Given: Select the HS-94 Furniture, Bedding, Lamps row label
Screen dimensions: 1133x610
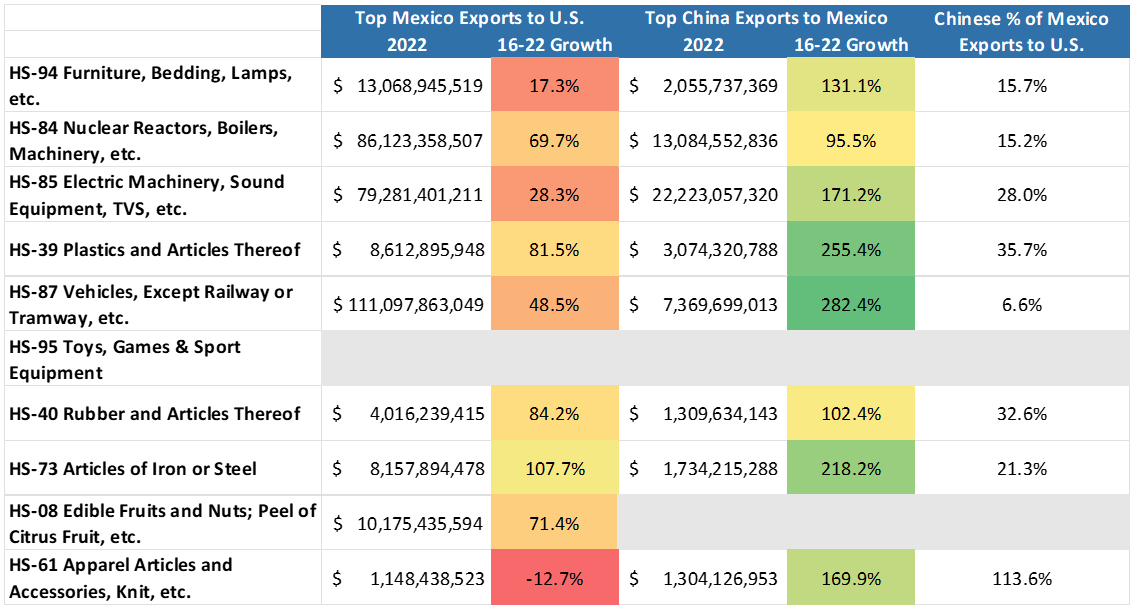Looking at the screenshot, I should click(x=150, y=86).
